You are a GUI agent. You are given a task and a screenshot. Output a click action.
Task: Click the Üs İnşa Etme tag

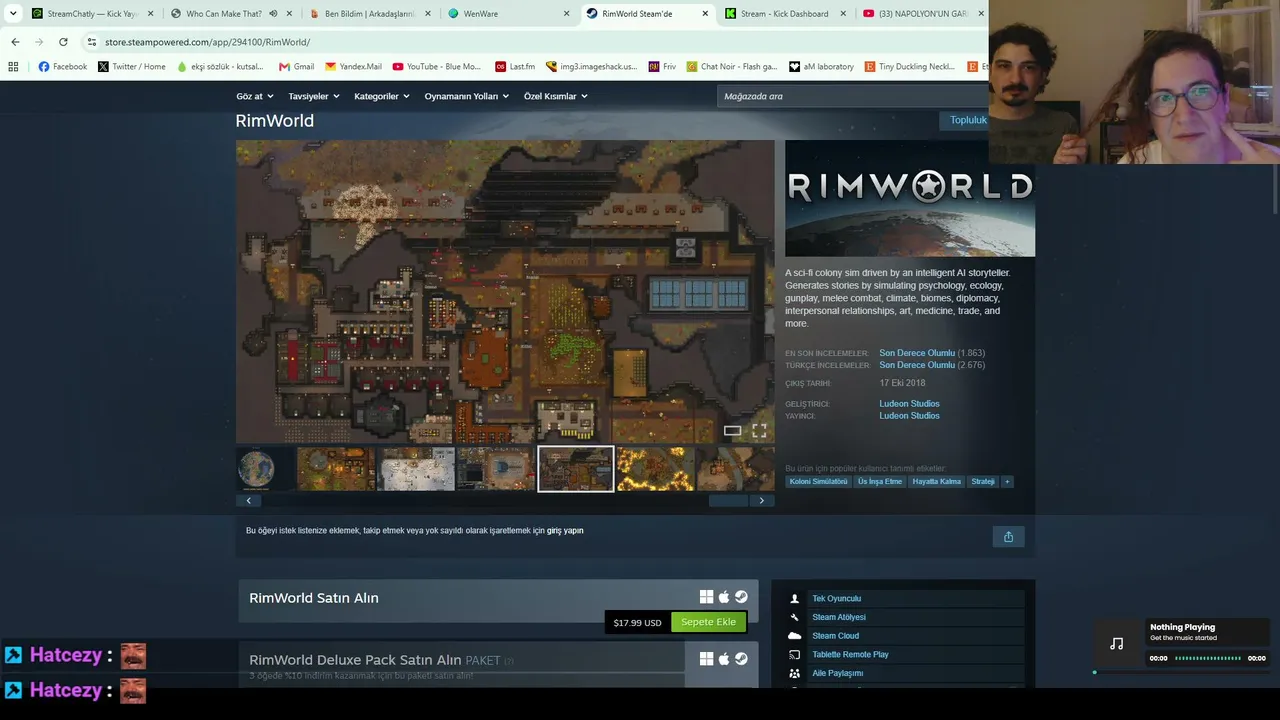(x=880, y=482)
